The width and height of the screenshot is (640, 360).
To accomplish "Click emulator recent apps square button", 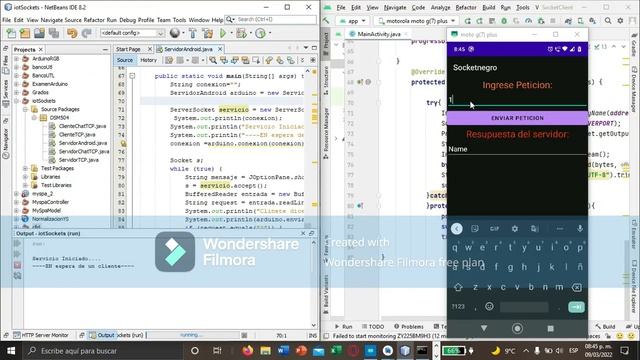I will (550, 328).
